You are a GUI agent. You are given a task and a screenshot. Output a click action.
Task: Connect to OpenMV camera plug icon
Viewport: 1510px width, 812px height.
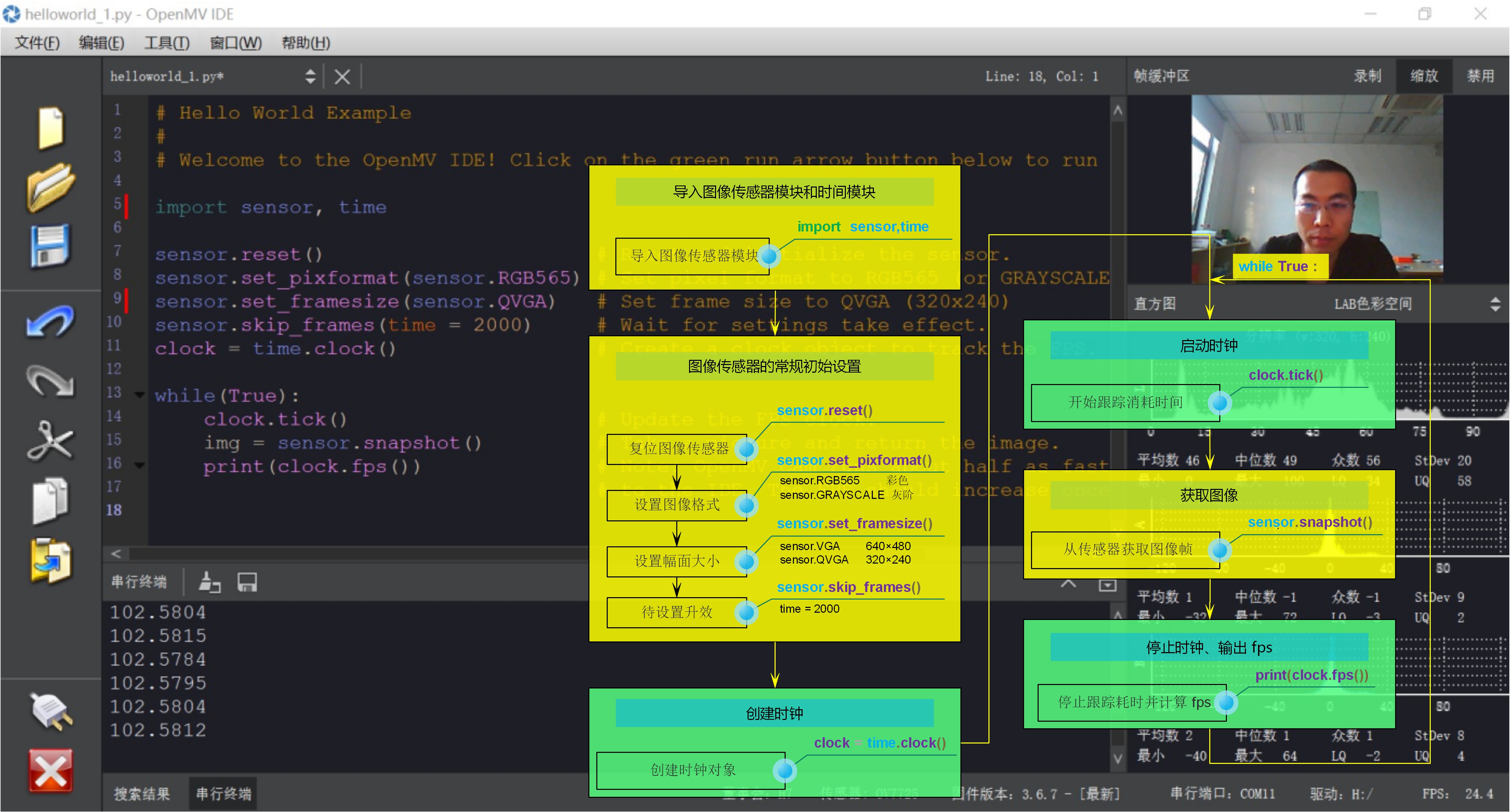[x=51, y=712]
